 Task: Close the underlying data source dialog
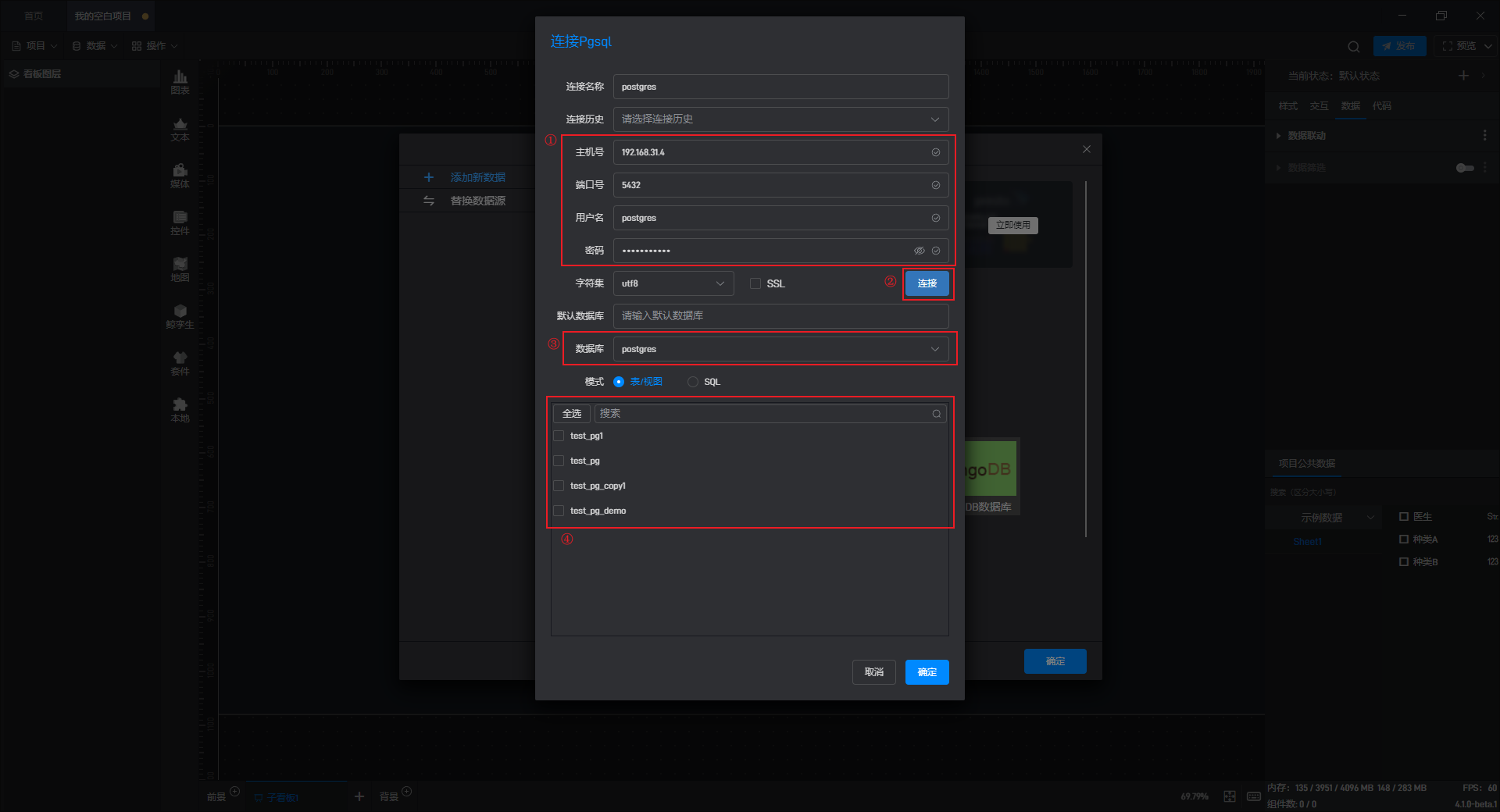coord(1086,149)
